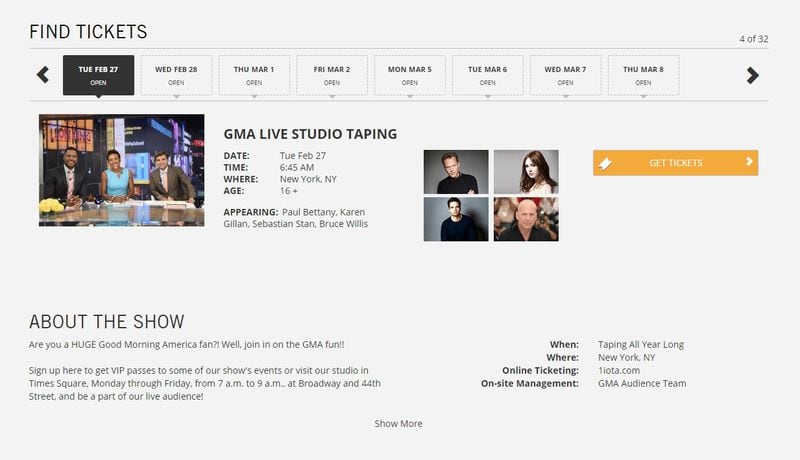Open Paul Bettany's guest photo

point(456,172)
